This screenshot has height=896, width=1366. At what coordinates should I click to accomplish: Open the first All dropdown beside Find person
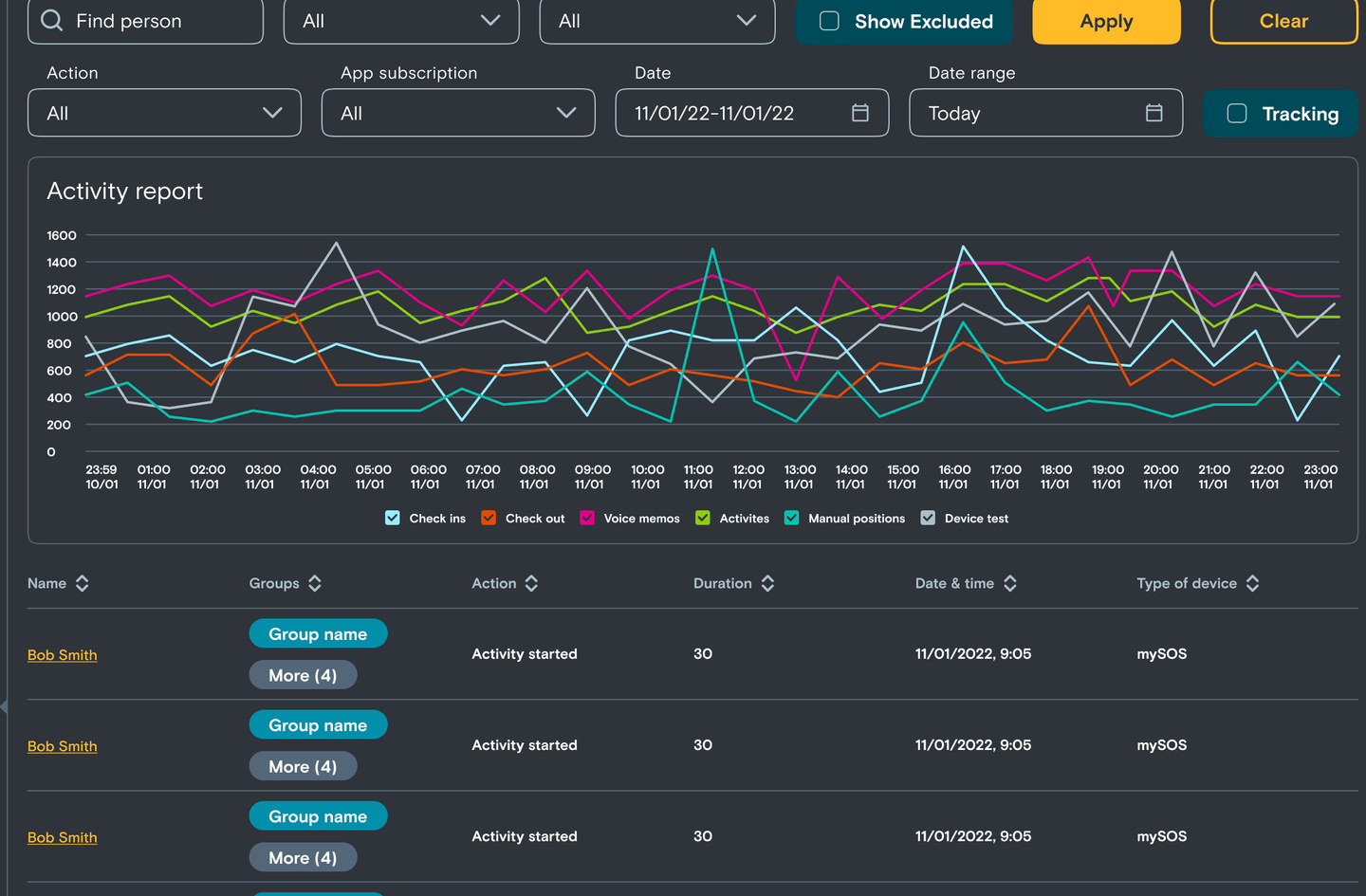pos(401,21)
